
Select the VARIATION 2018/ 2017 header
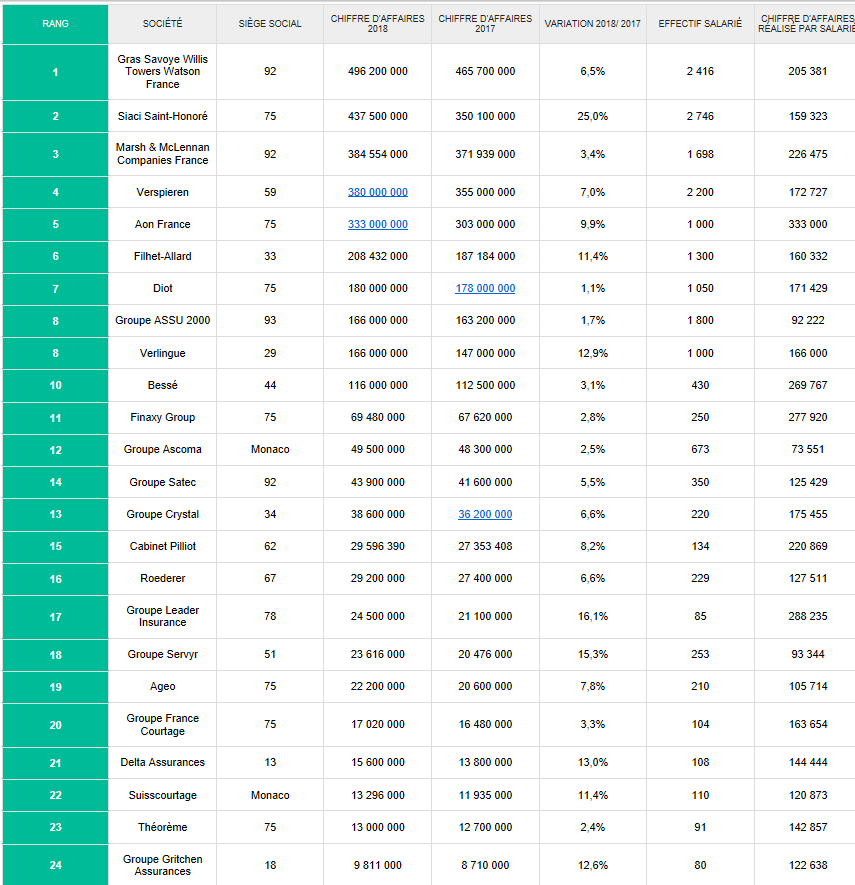(x=593, y=24)
